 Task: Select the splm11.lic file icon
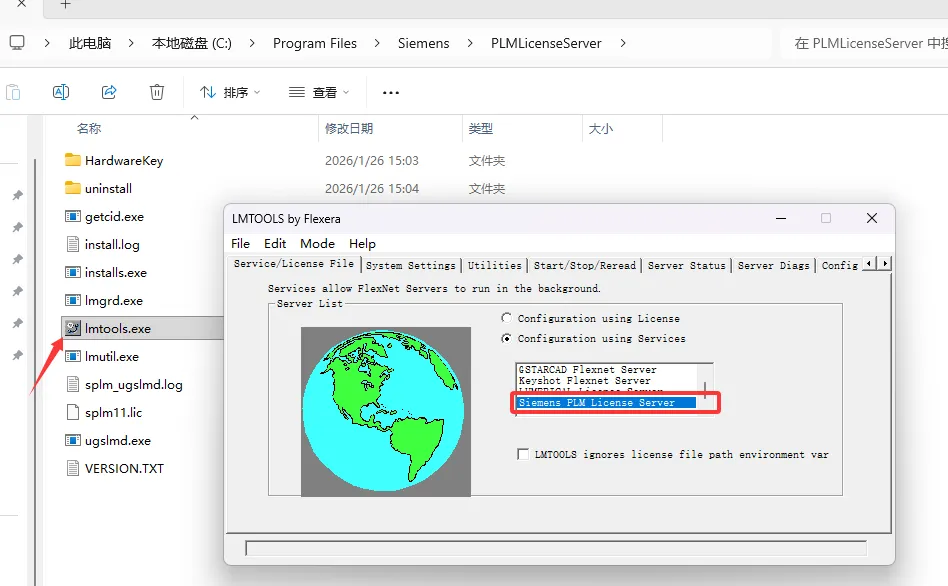coord(73,412)
